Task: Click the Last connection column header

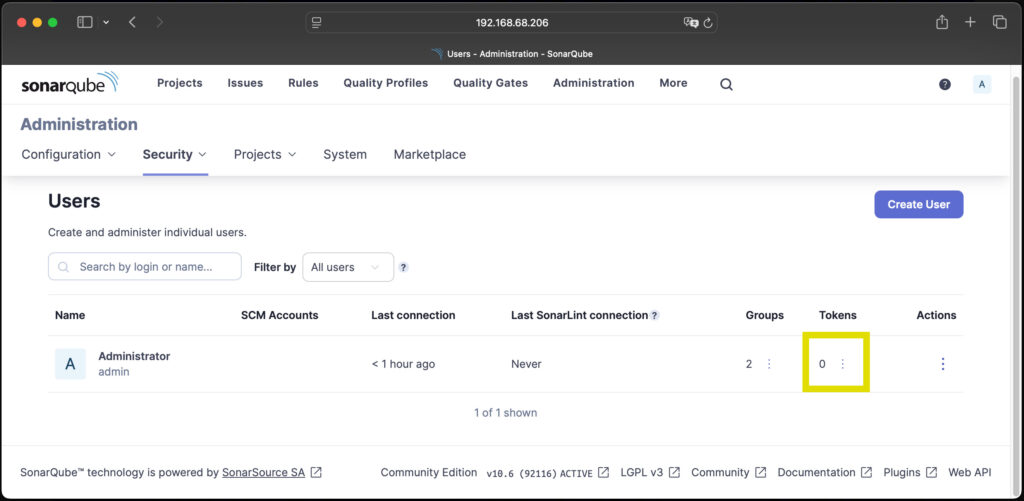Action: (x=413, y=315)
